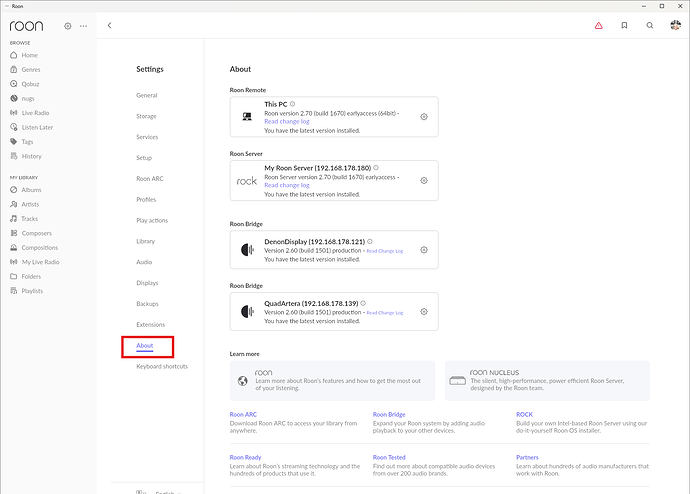This screenshot has width=690, height=494.
Task: Switch to Audio settings tab
Action: tap(144, 262)
